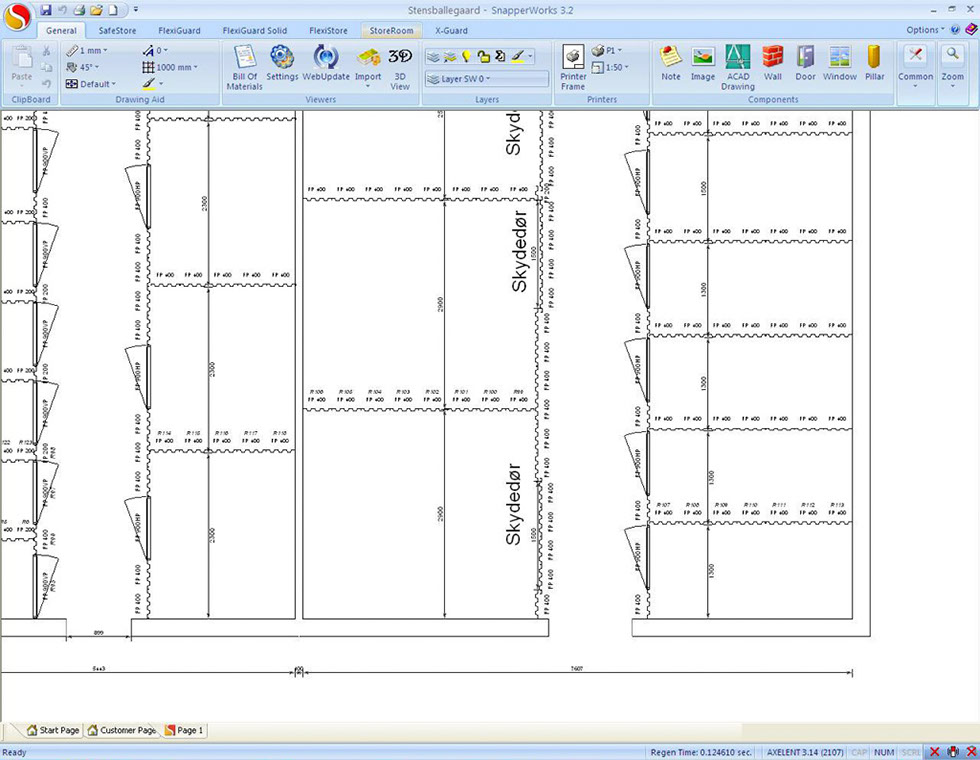Viewport: 980px width, 760px height.
Task: Toggle the layer light bulb visibility
Action: (466, 57)
